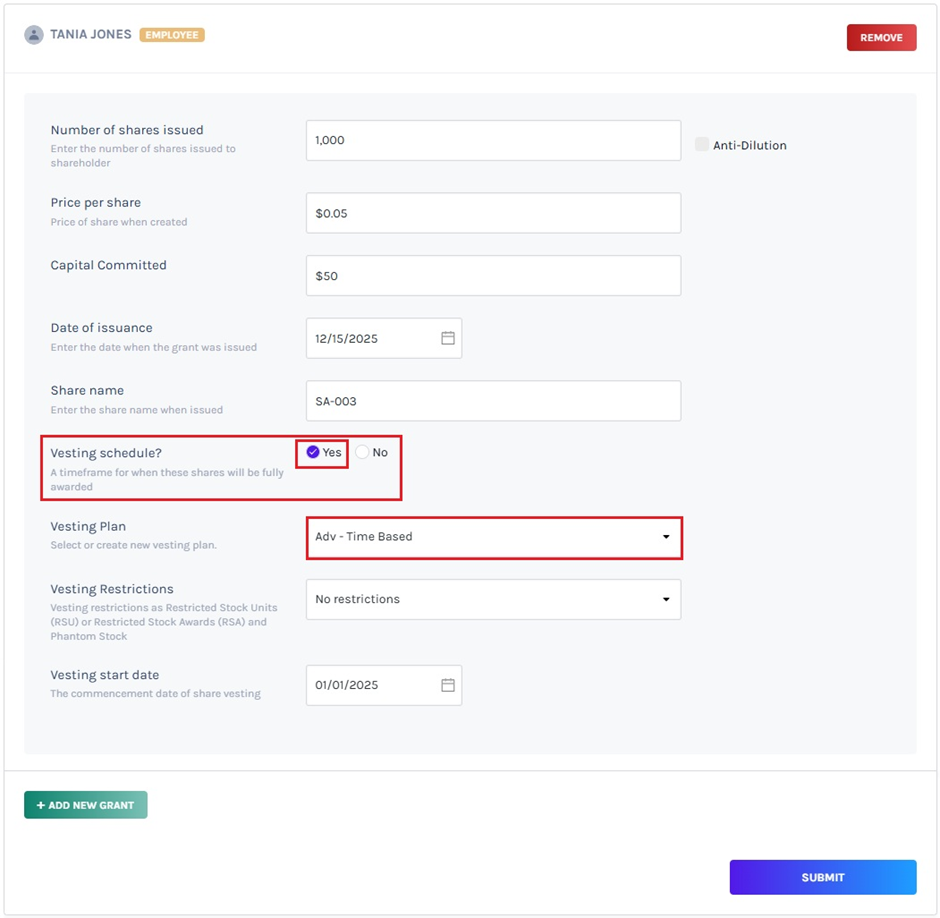940x918 pixels.
Task: Enable the Anti-Dilution checkbox
Action: point(702,145)
